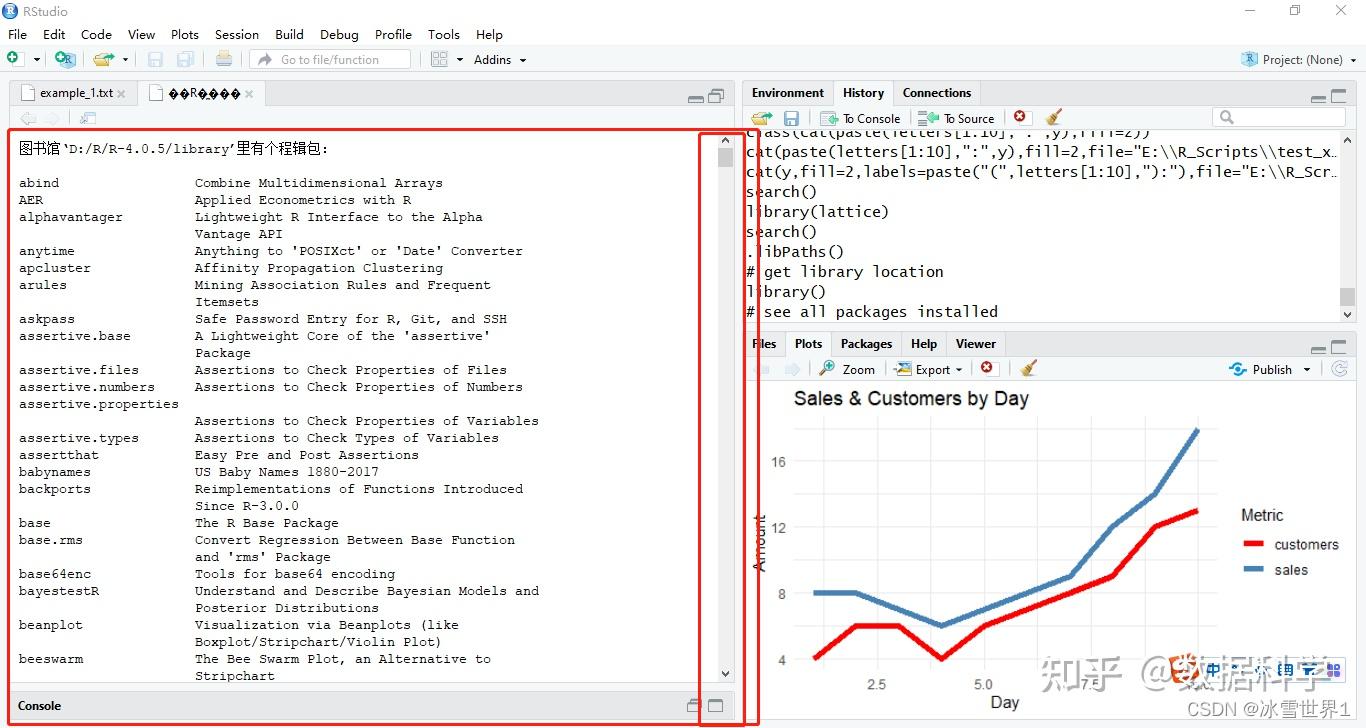Switch to the Environment tab
This screenshot has height=728, width=1366.
[x=787, y=92]
